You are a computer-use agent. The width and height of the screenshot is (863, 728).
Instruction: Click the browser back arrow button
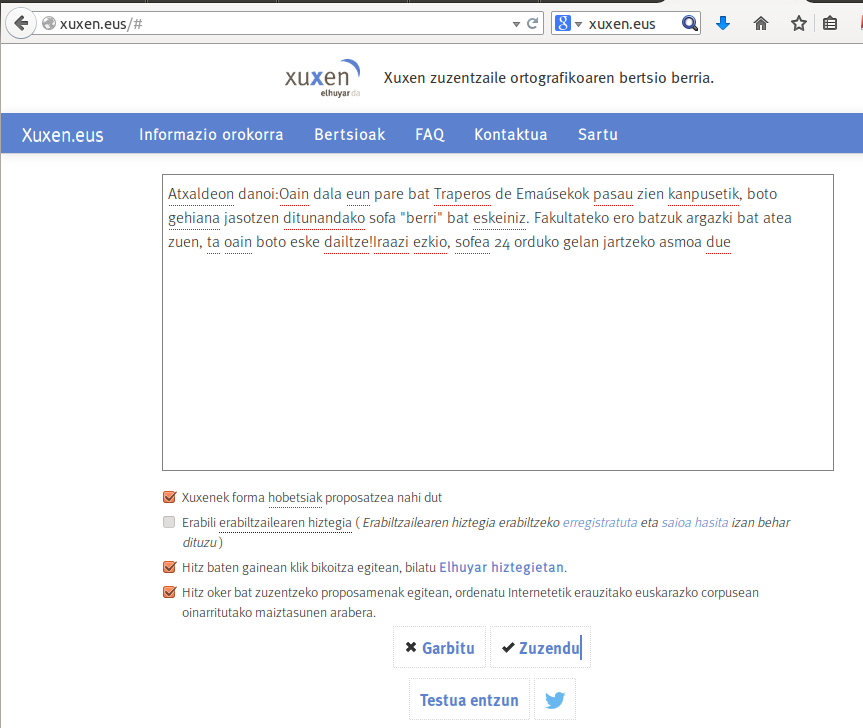click(x=21, y=24)
